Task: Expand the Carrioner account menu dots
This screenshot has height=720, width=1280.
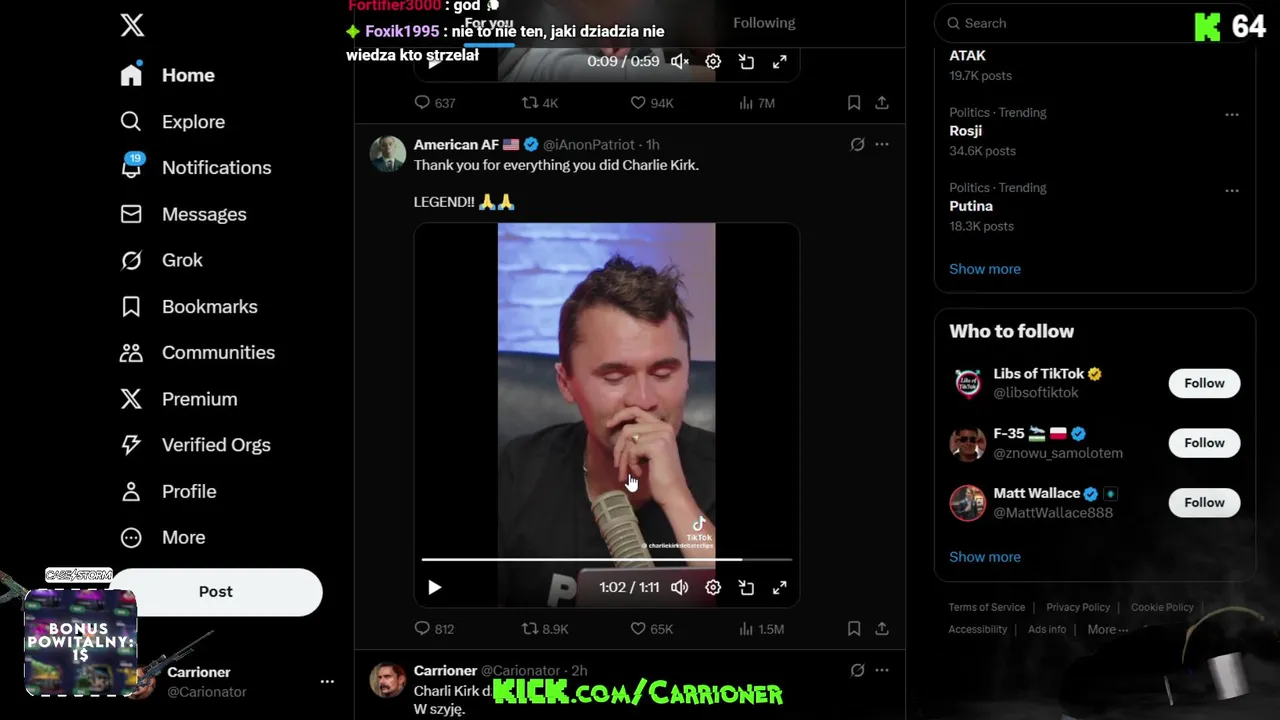Action: click(x=327, y=681)
